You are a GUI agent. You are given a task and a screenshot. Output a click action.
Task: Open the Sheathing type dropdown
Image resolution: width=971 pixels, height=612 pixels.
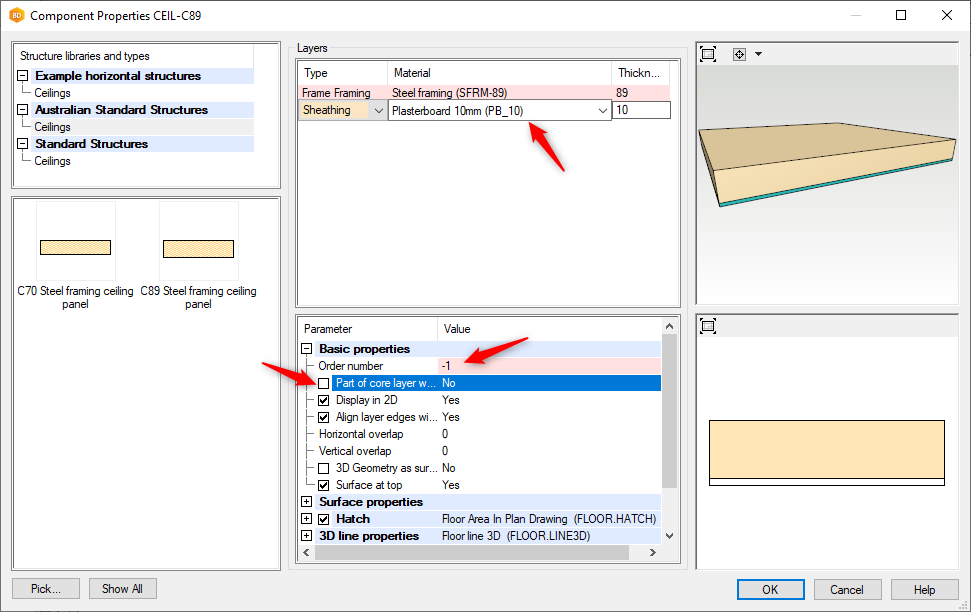tap(378, 111)
